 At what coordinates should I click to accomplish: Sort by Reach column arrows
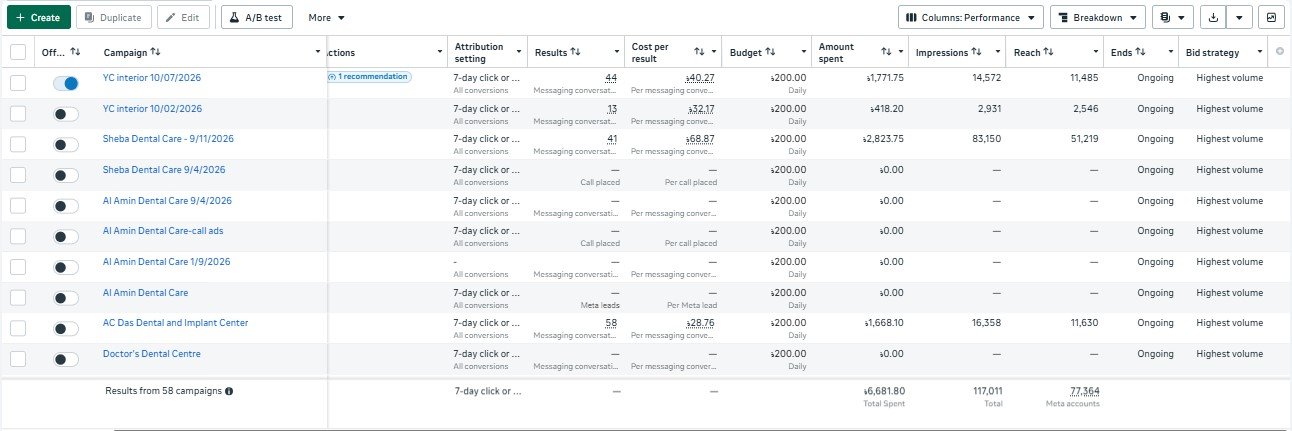[x=1048, y=51]
